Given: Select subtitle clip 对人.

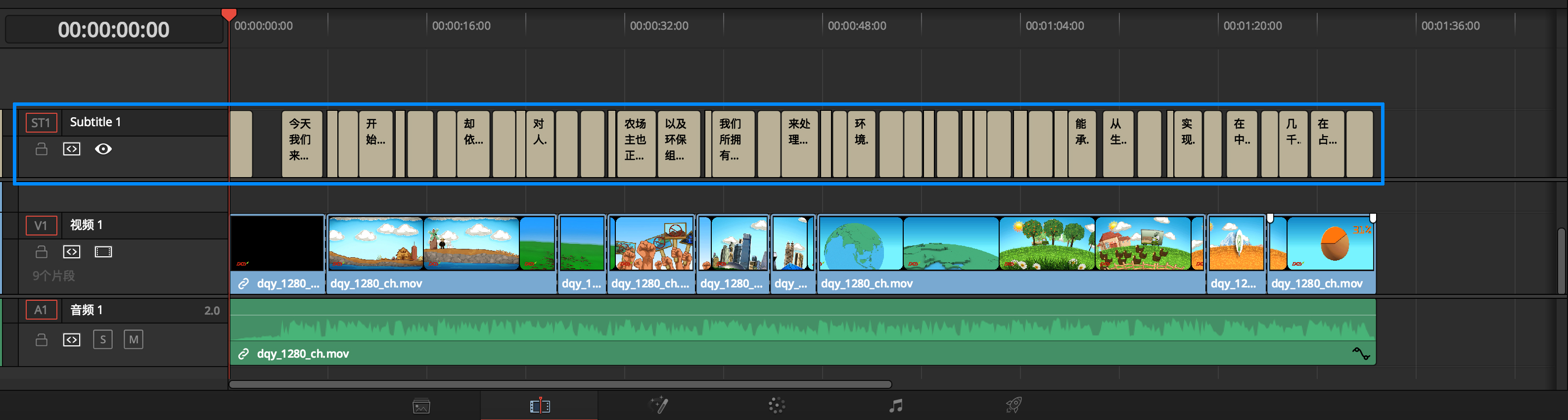Looking at the screenshot, I should 540,143.
